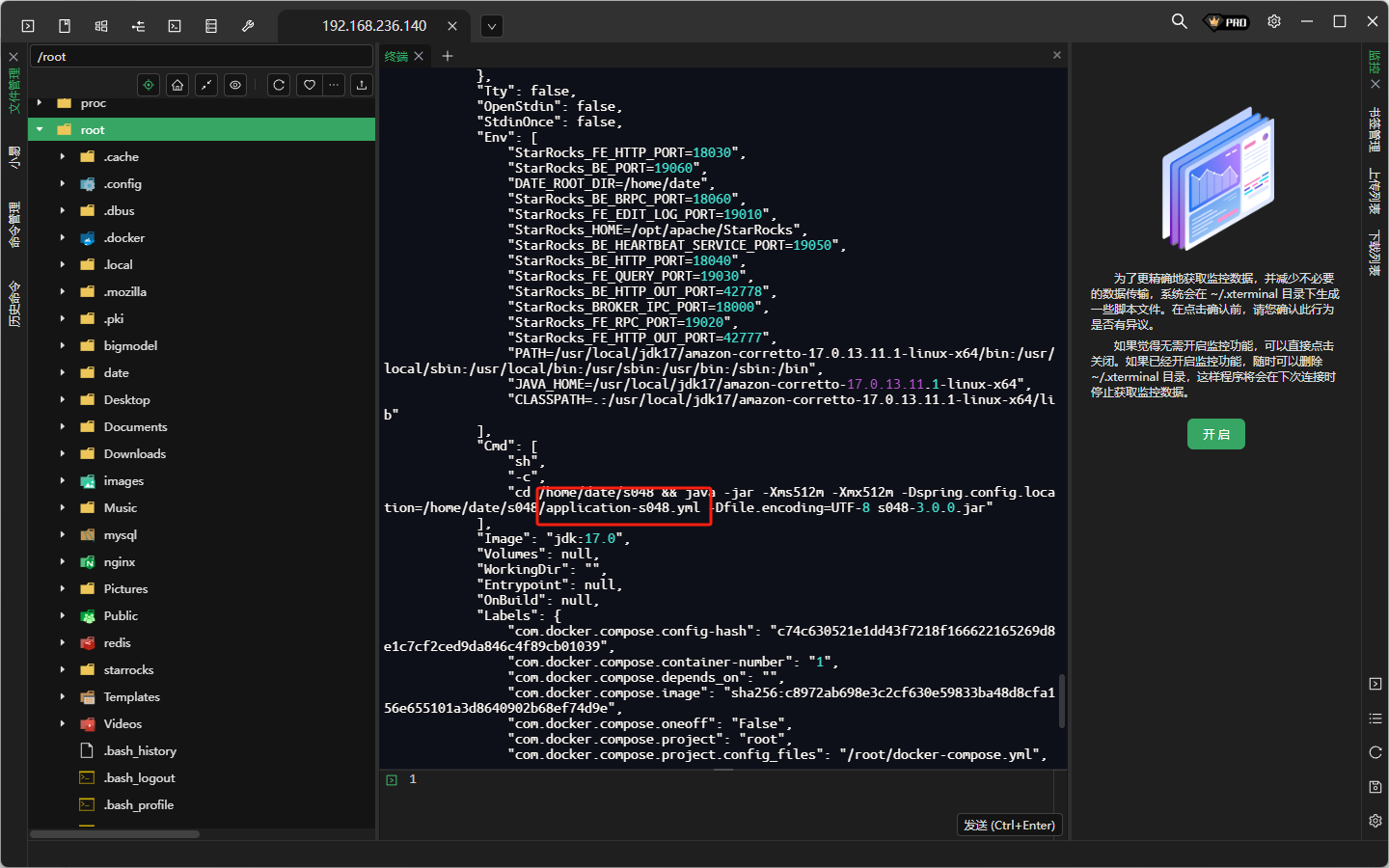
Task: Open the session tabs dropdown arrow
Action: (x=492, y=26)
